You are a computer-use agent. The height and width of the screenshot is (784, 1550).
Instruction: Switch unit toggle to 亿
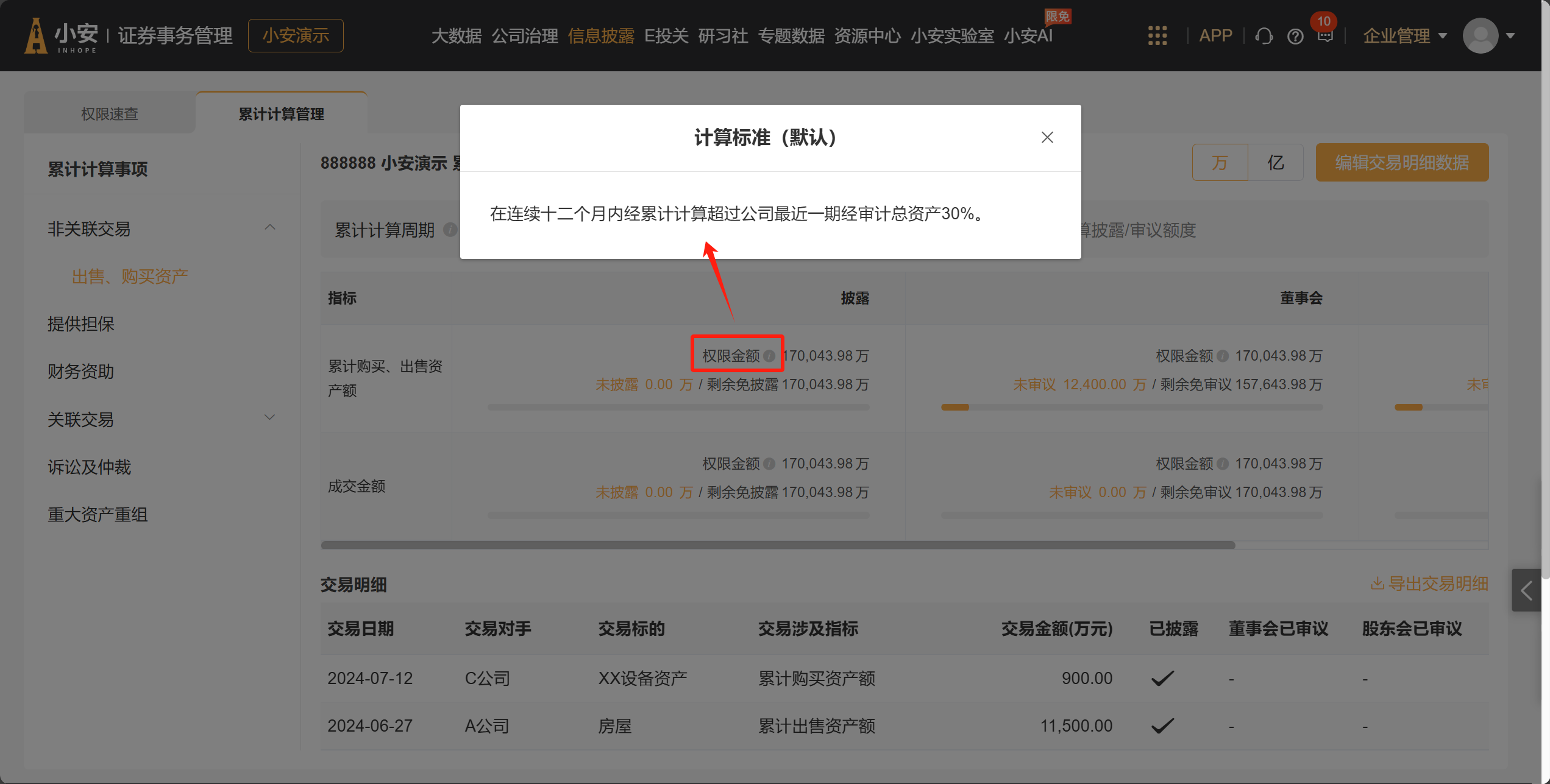1275,163
